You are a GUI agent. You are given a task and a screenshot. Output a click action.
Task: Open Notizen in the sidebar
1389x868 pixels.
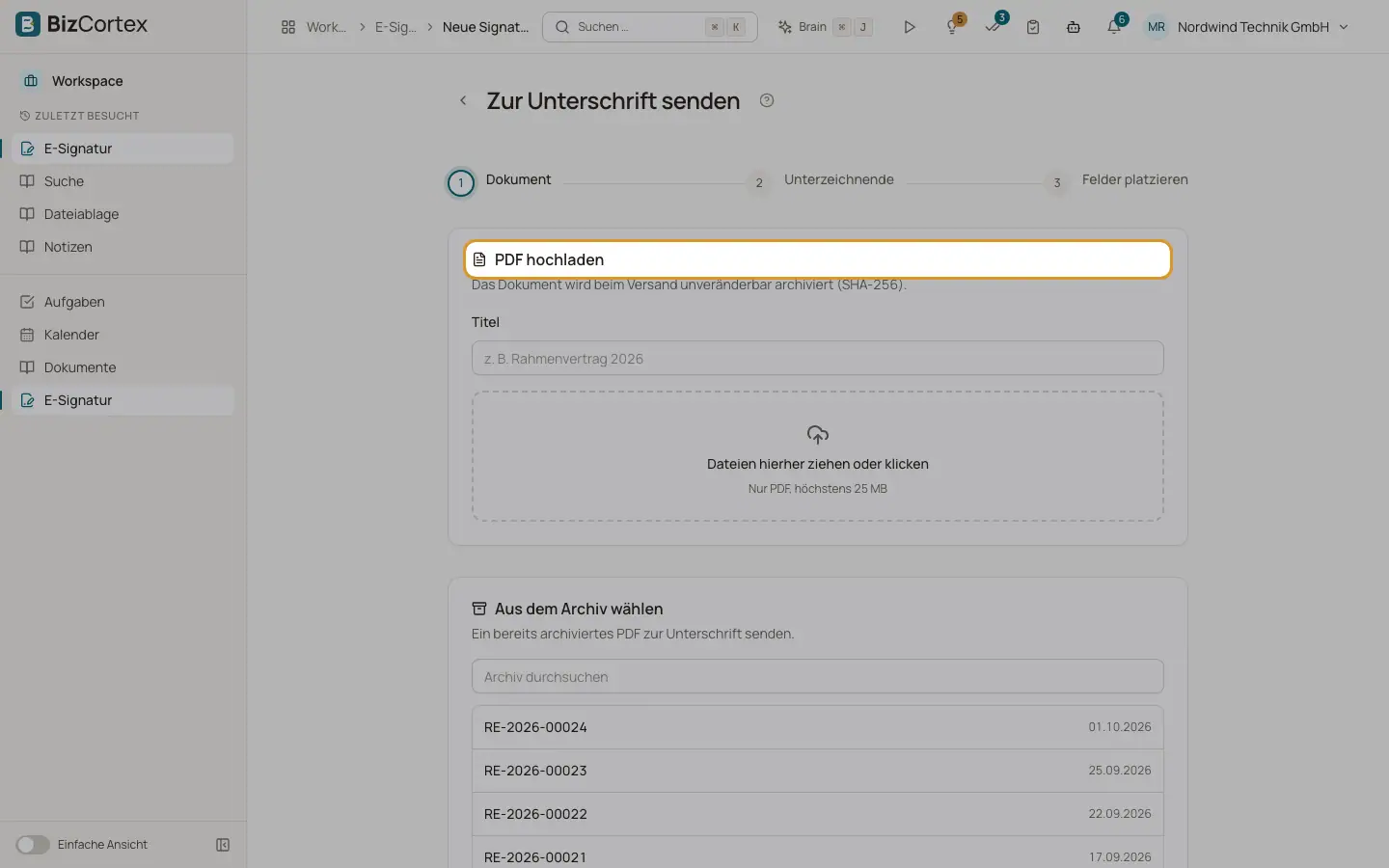click(123, 247)
